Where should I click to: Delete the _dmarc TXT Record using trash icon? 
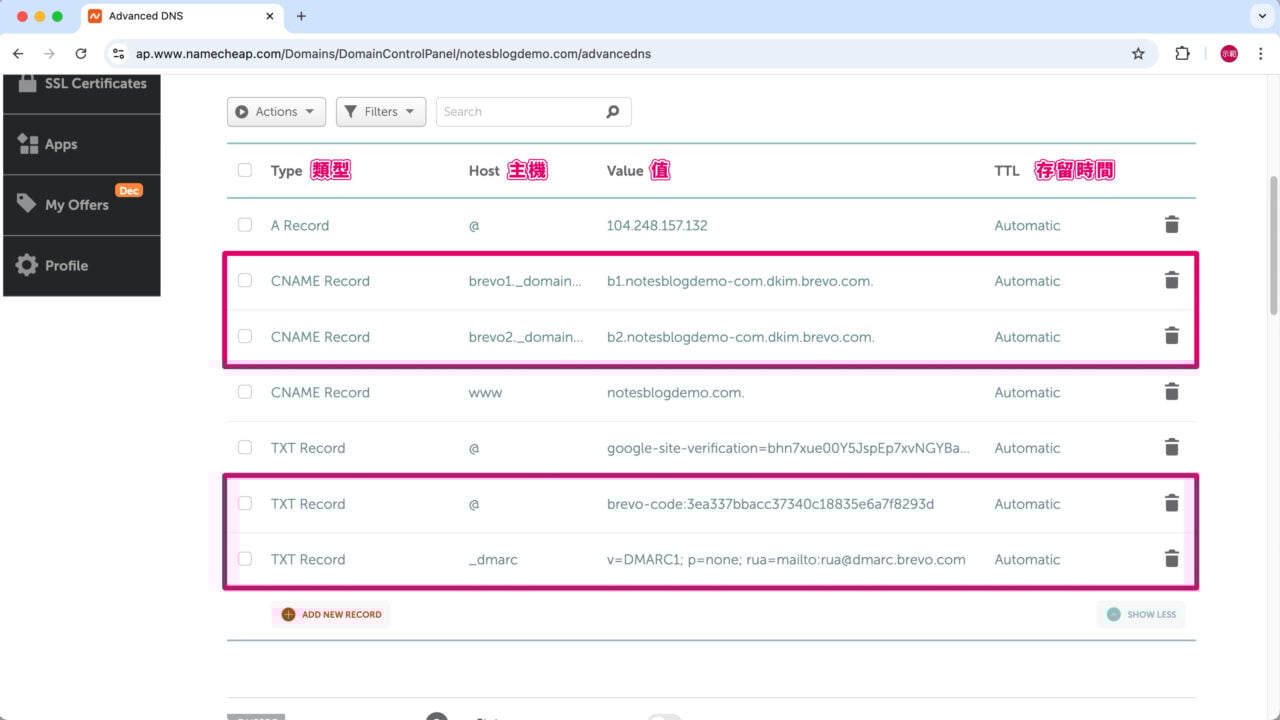click(1171, 558)
